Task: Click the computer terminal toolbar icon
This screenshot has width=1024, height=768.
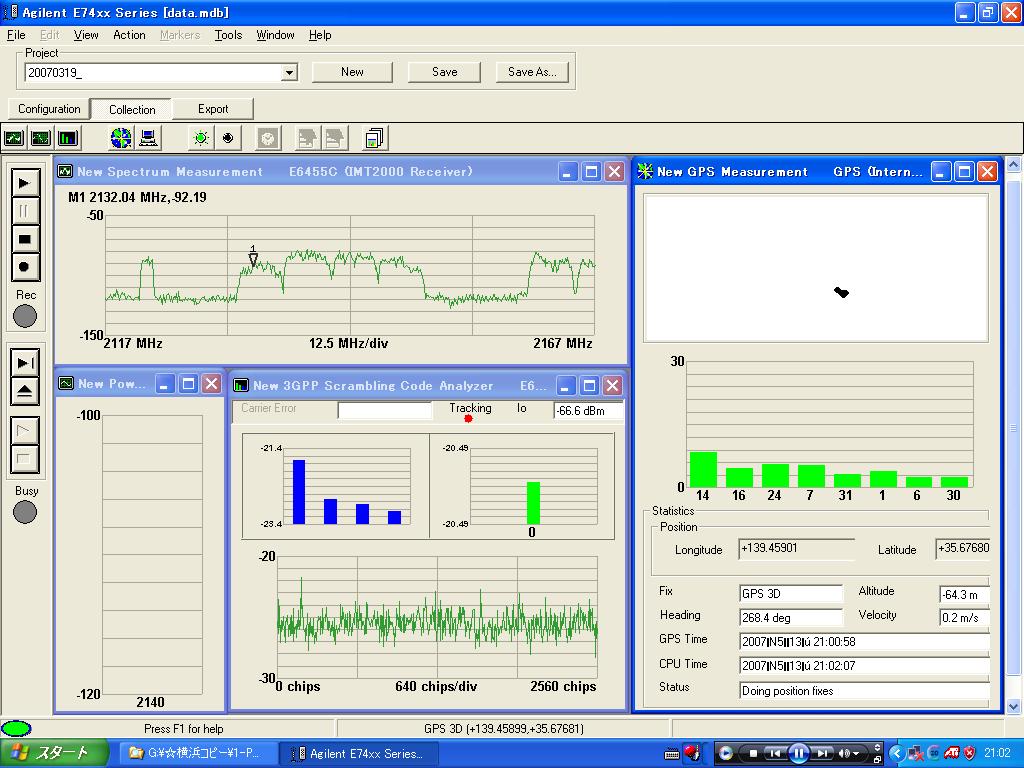Action: pos(148,138)
